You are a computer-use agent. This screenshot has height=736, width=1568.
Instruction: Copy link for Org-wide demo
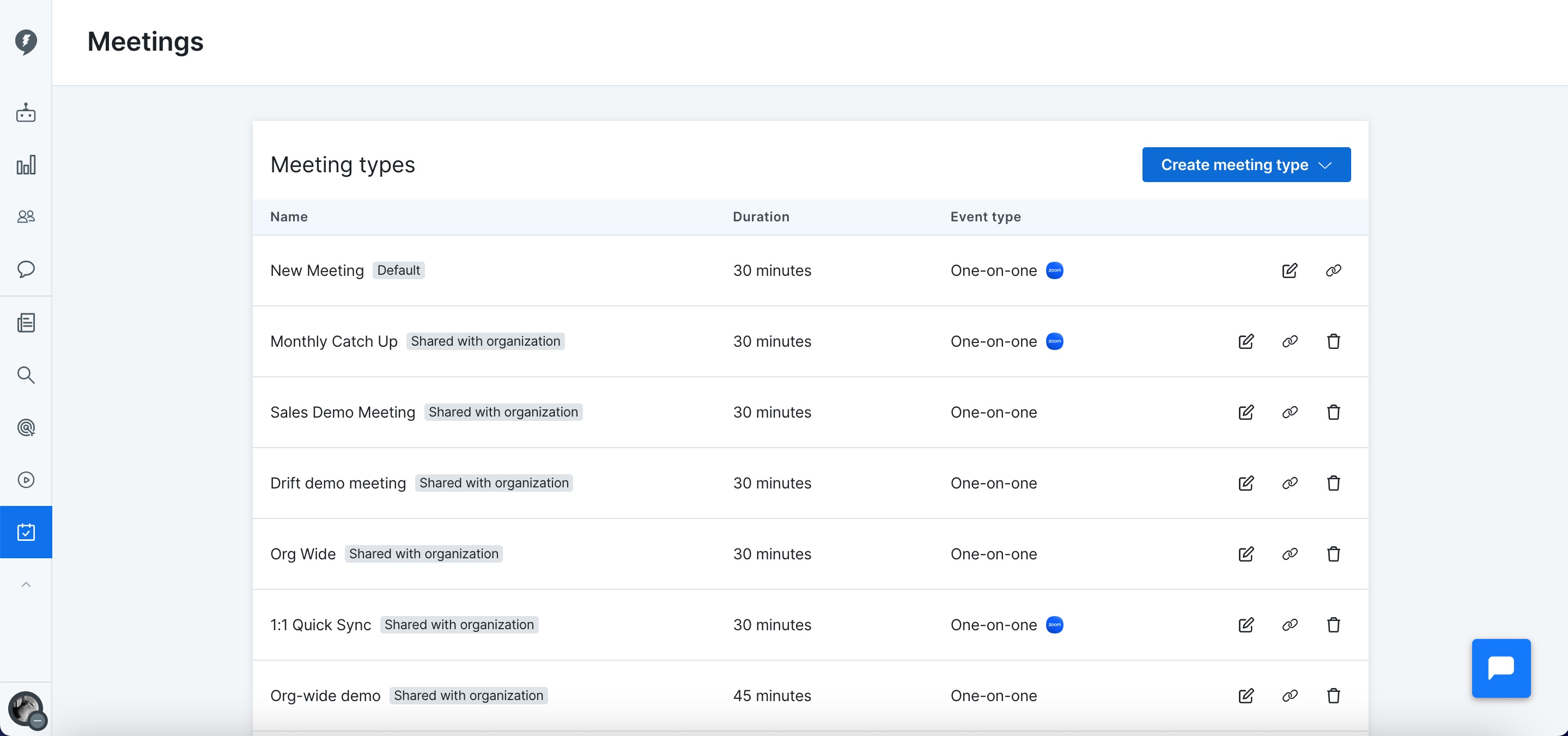coord(1289,695)
